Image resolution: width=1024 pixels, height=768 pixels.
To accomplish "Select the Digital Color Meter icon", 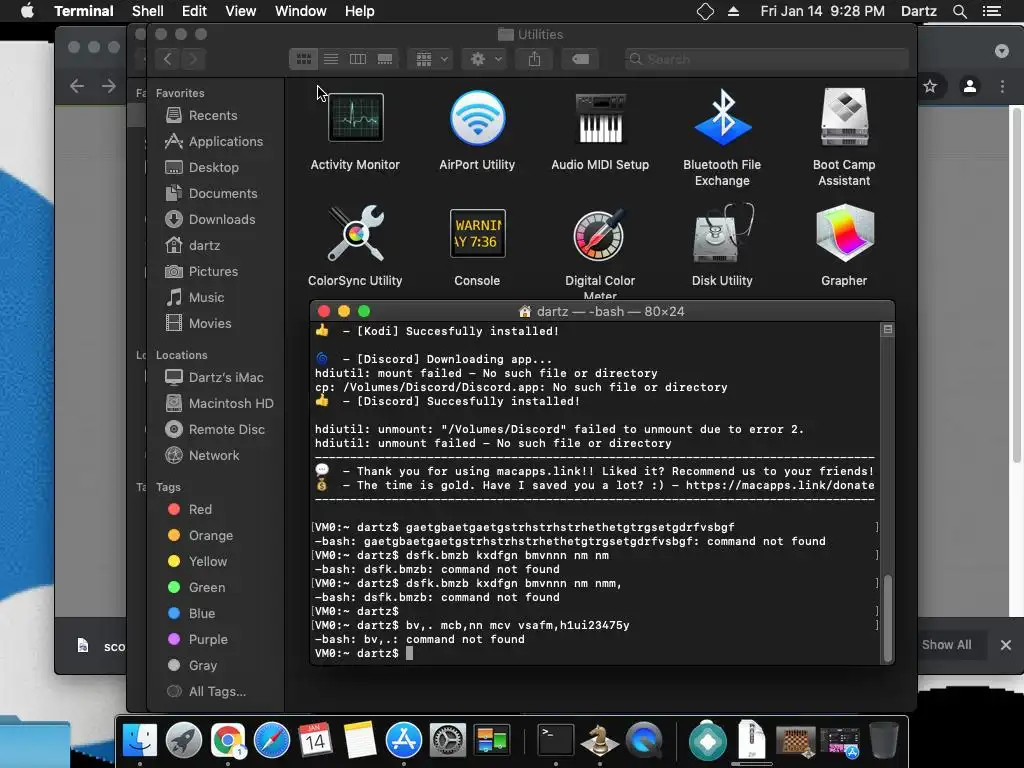I will pos(600,234).
